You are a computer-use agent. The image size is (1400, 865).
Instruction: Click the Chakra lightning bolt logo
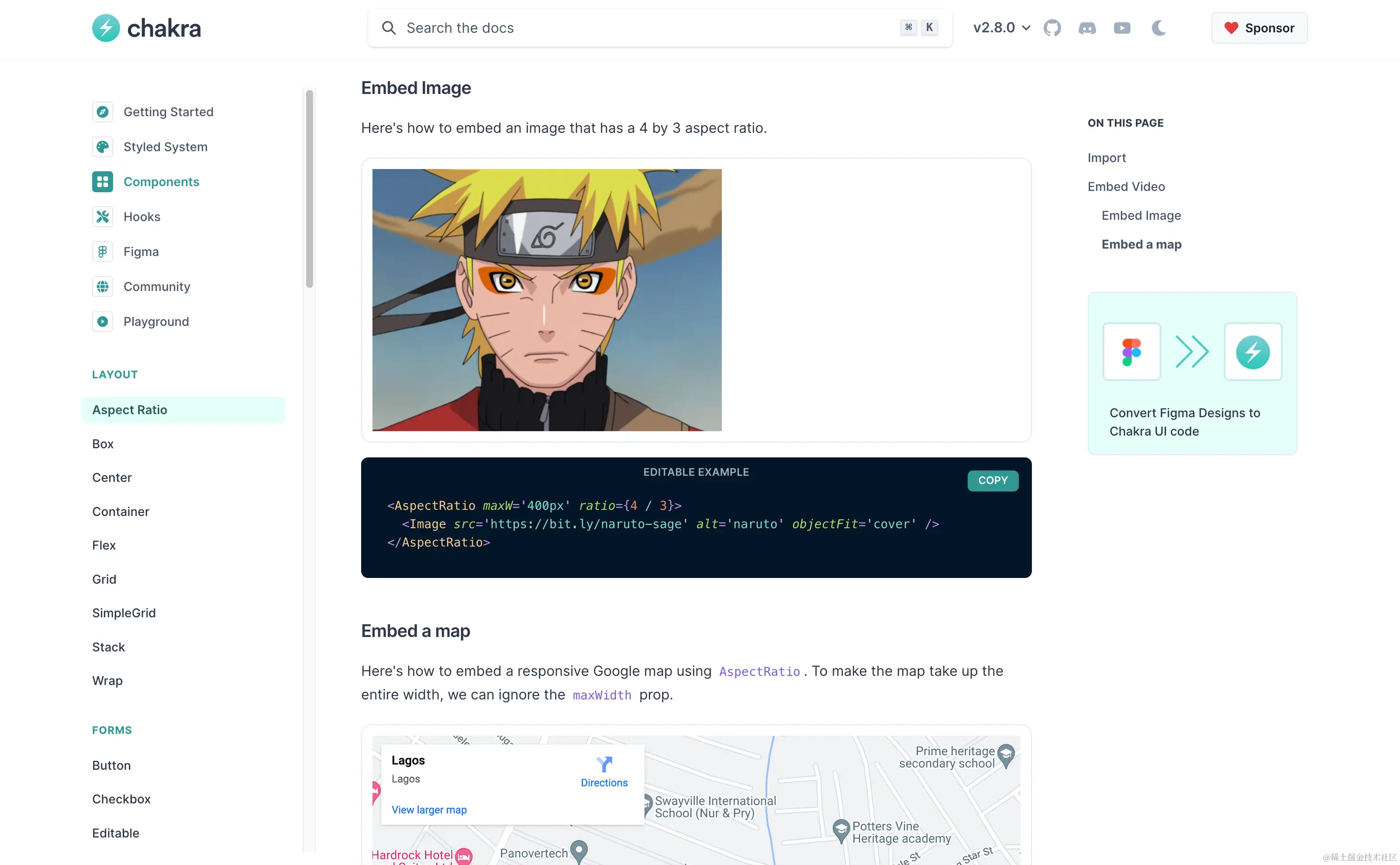point(106,28)
